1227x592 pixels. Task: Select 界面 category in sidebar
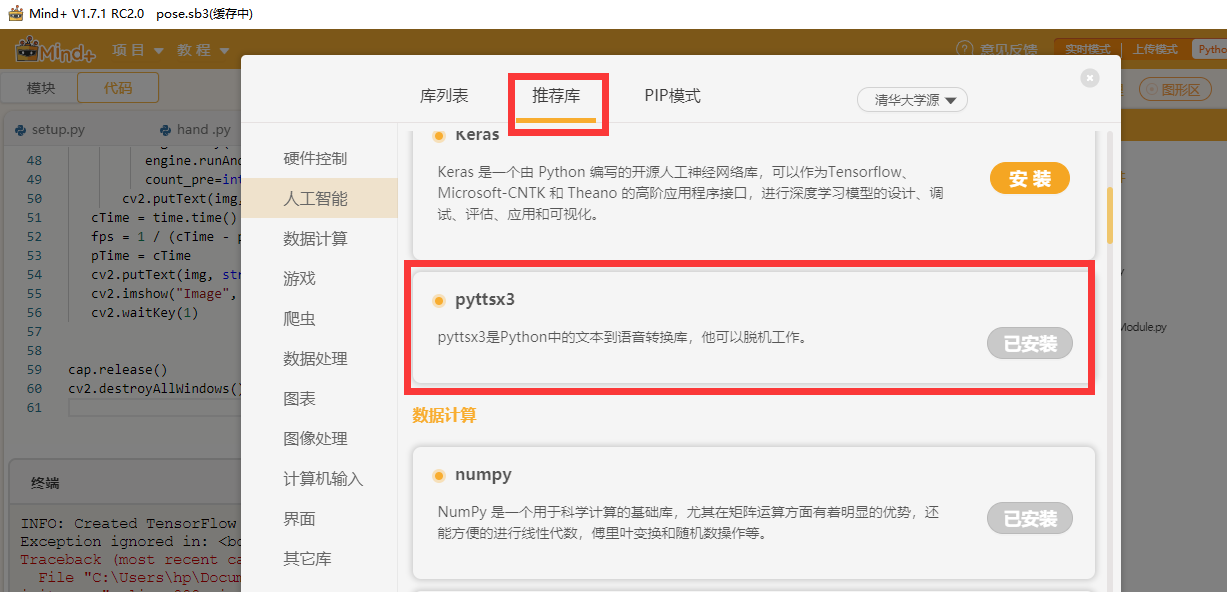pyautogui.click(x=319, y=519)
